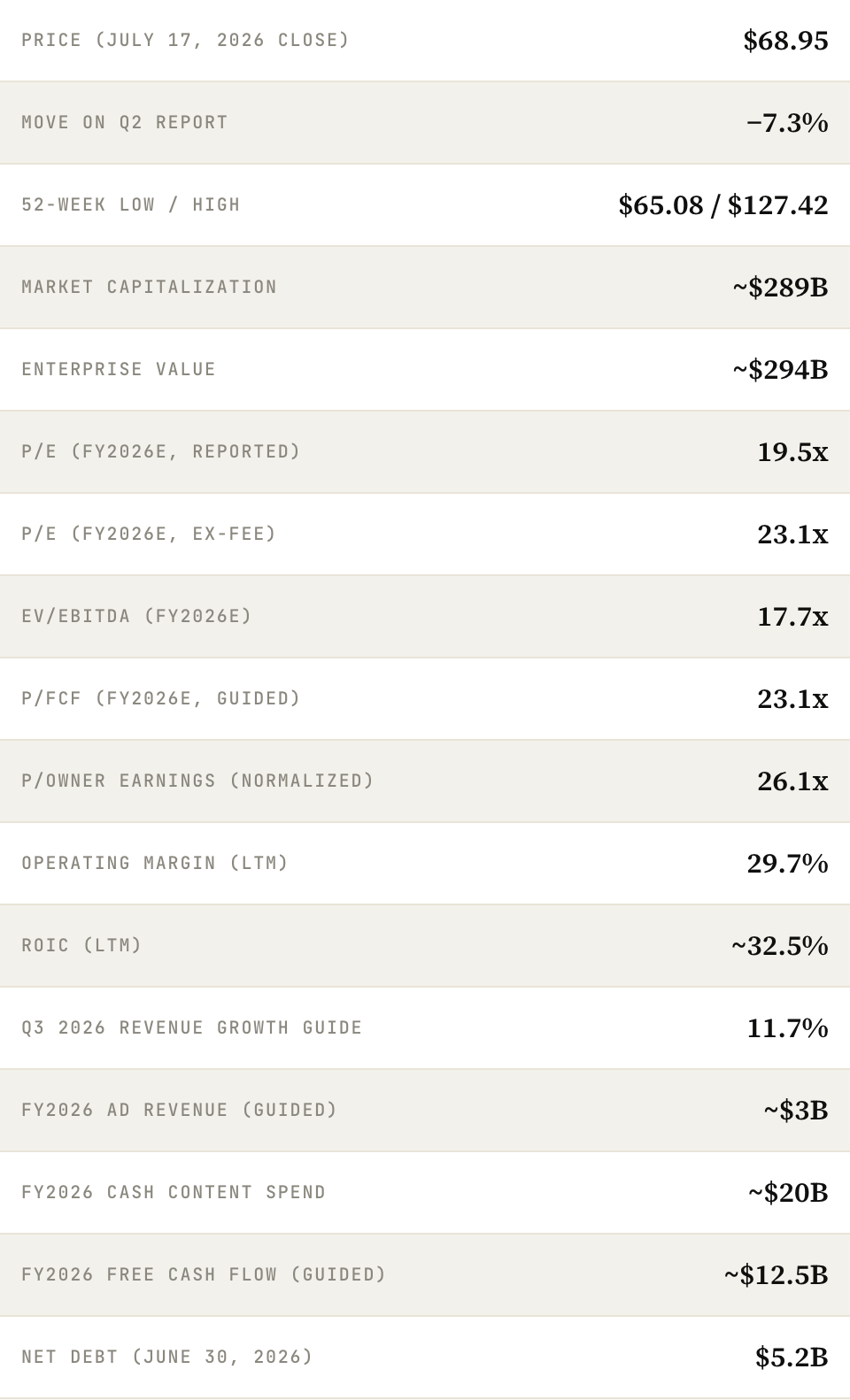Click the Price (July 17, 2026 Close) label
This screenshot has width=850, height=1400.
point(185,40)
